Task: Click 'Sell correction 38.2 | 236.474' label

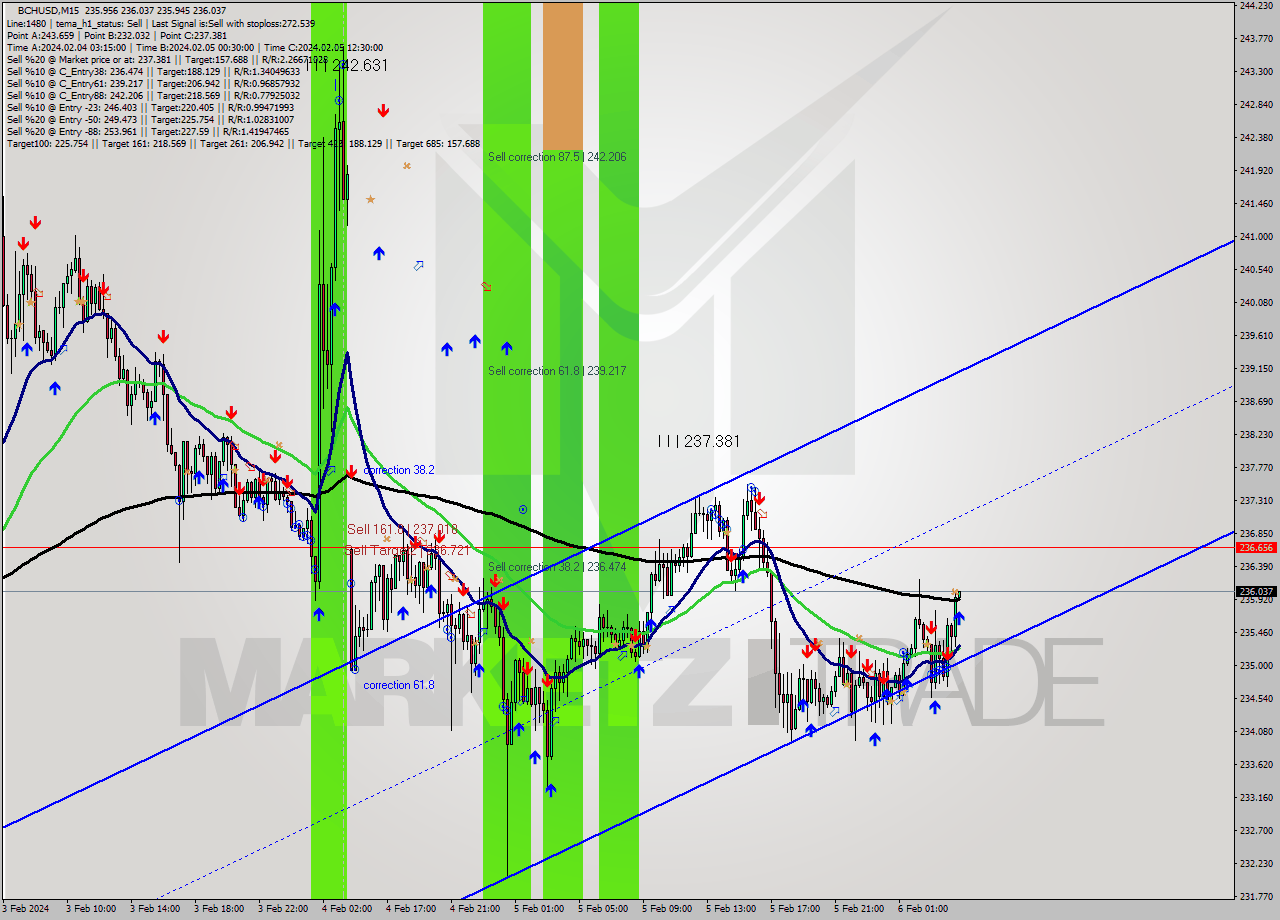Action: [557, 567]
